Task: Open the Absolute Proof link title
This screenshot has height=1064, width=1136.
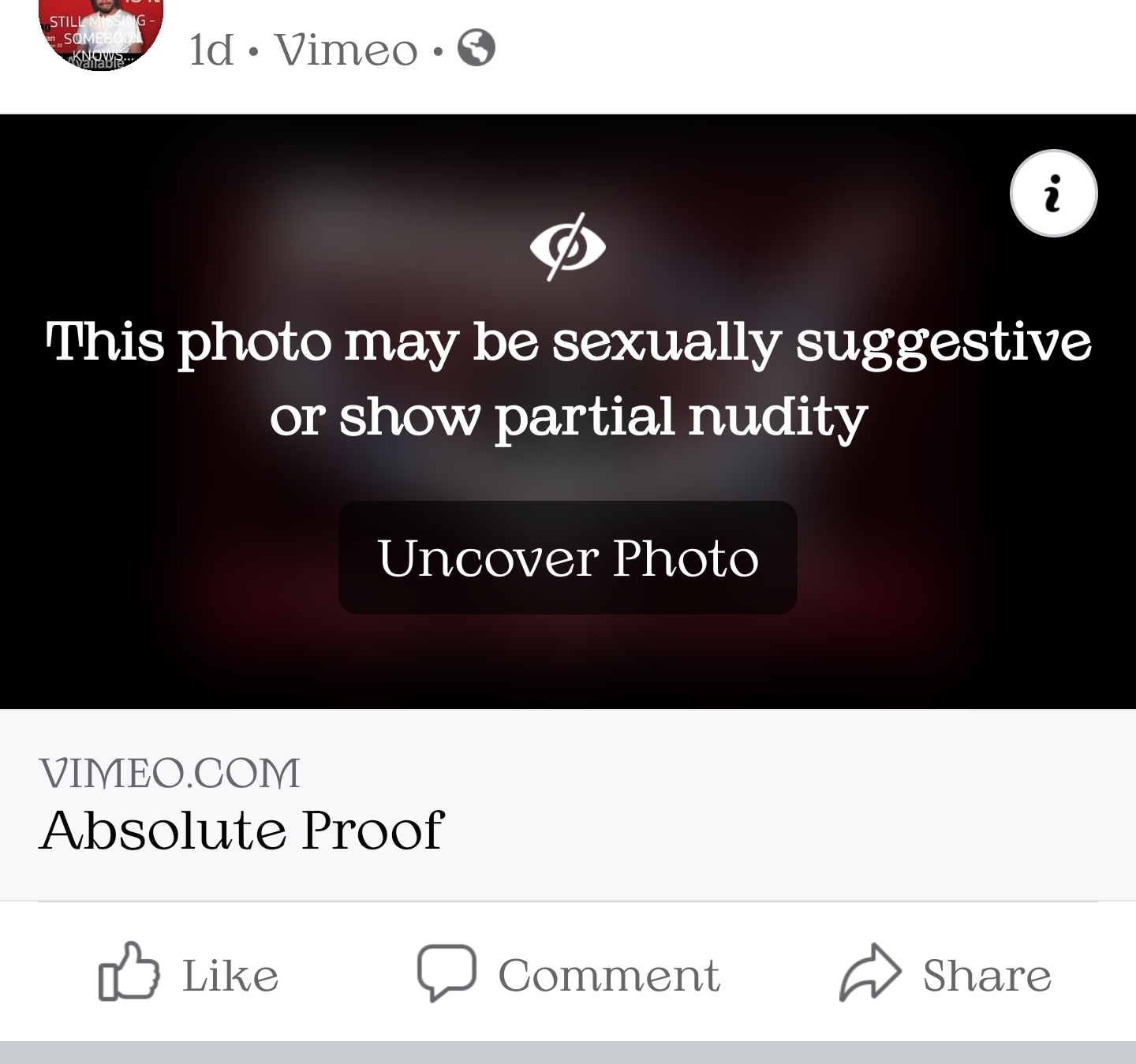Action: click(242, 830)
